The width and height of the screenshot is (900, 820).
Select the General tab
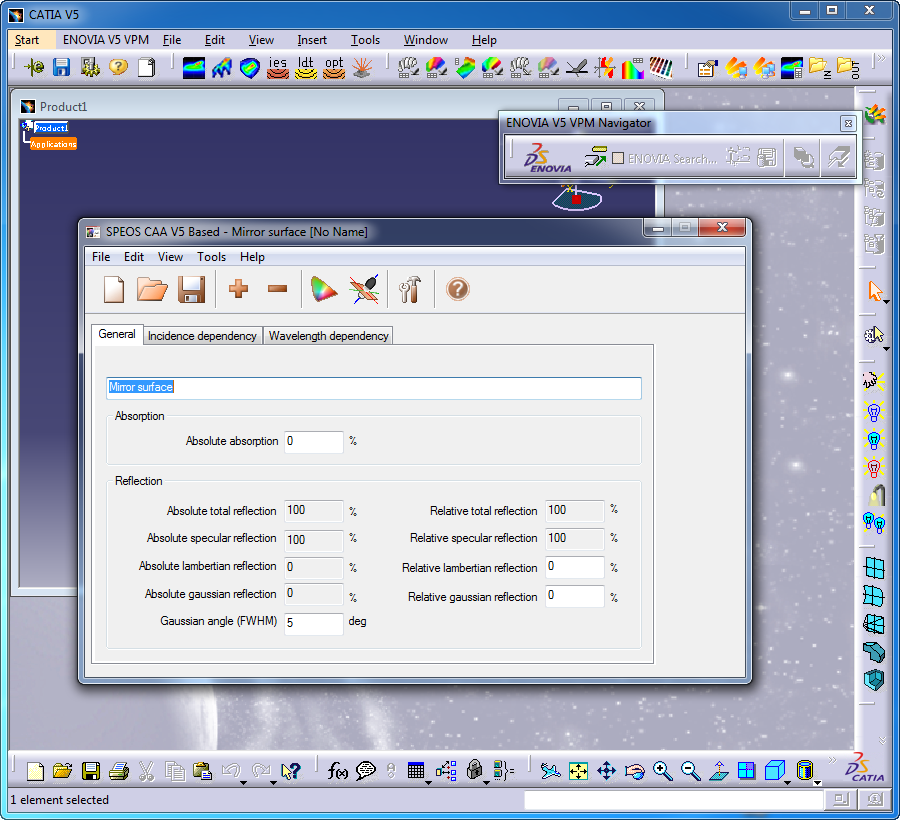[x=117, y=334]
